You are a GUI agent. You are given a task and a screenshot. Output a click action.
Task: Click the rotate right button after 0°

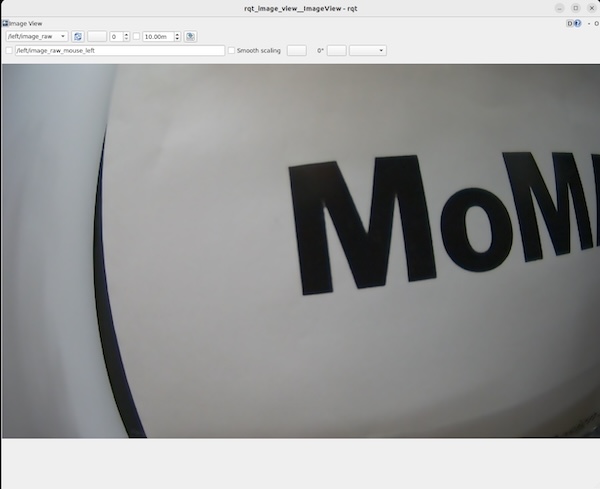point(337,51)
